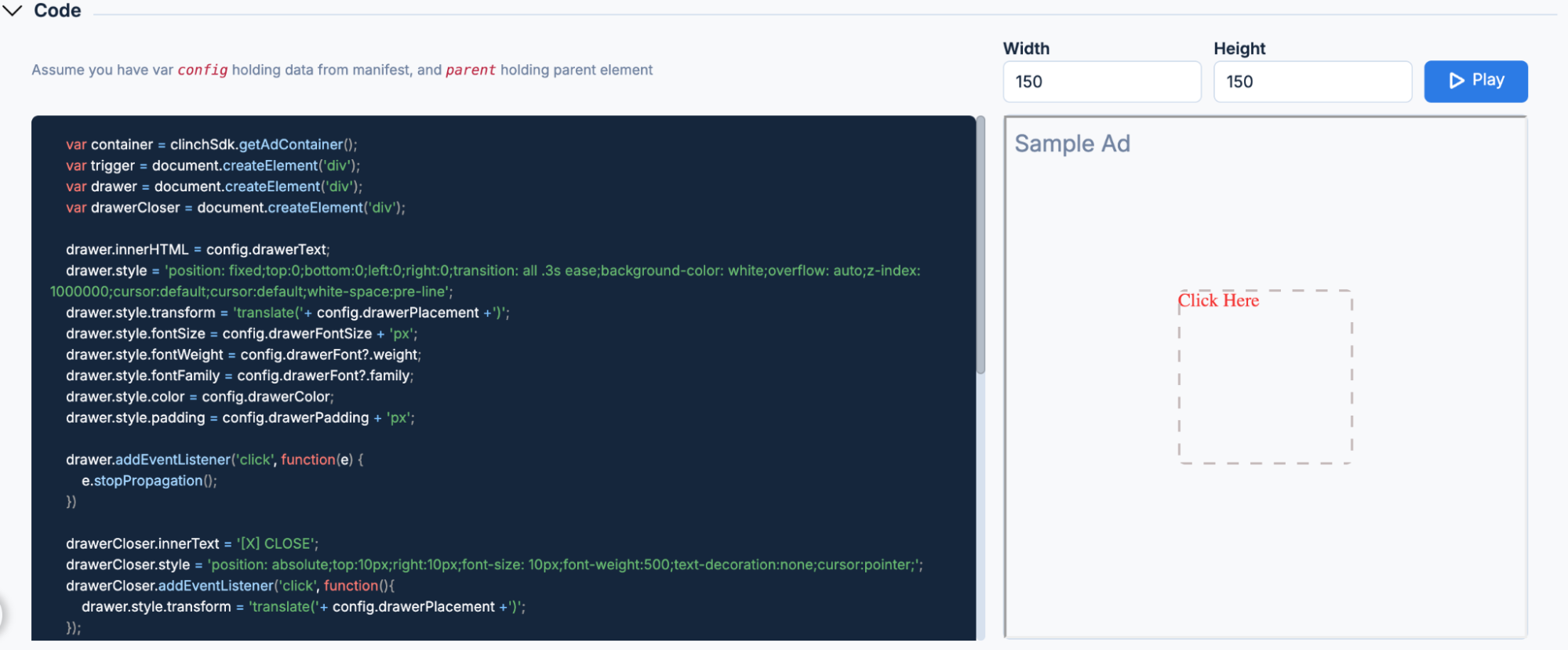The width and height of the screenshot is (1568, 650).
Task: Click the line starting 'var drawer = document'
Action: (x=214, y=187)
